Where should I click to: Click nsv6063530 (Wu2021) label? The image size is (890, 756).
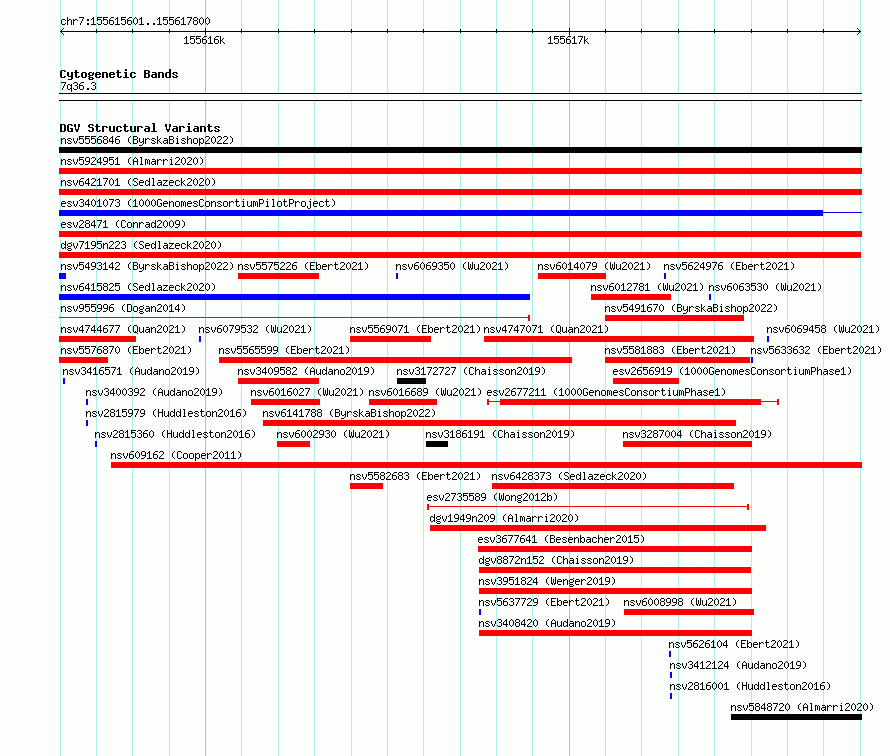[765, 287]
